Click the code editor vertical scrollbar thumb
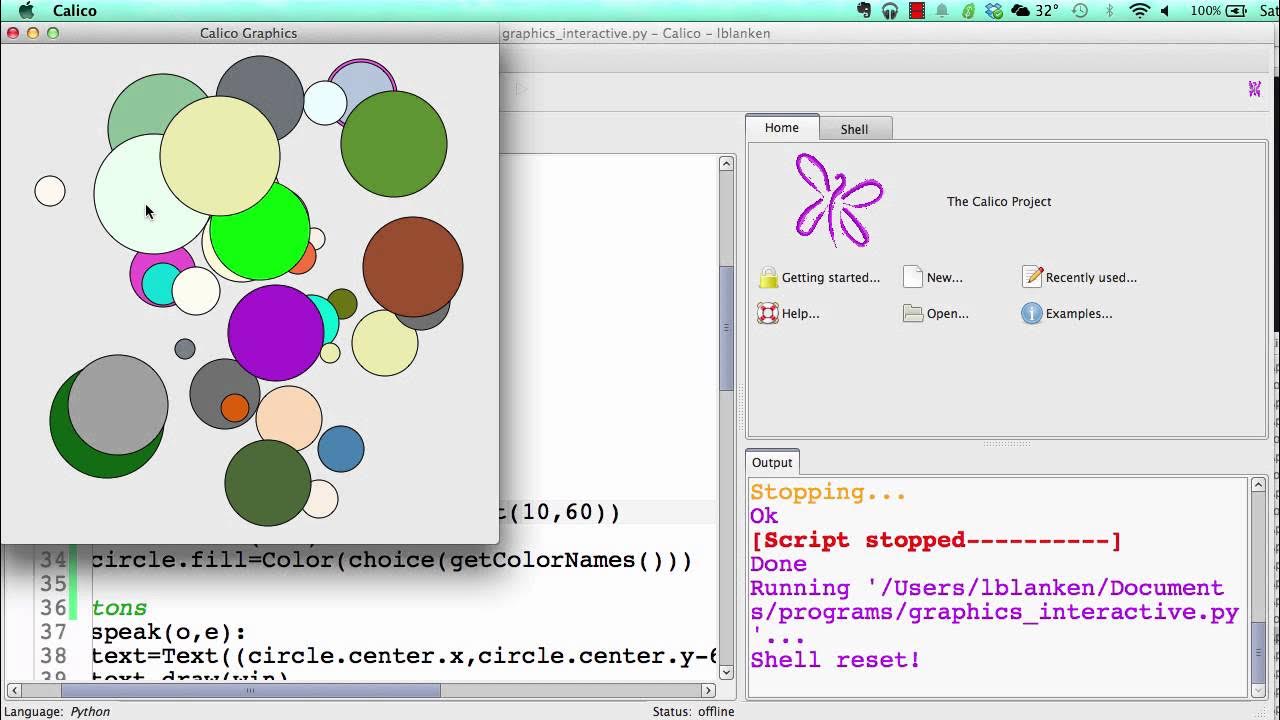 click(x=727, y=328)
